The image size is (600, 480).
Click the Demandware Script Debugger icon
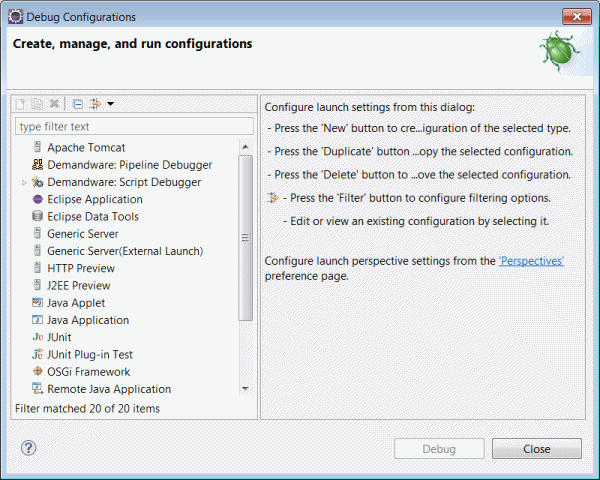[x=37, y=181]
